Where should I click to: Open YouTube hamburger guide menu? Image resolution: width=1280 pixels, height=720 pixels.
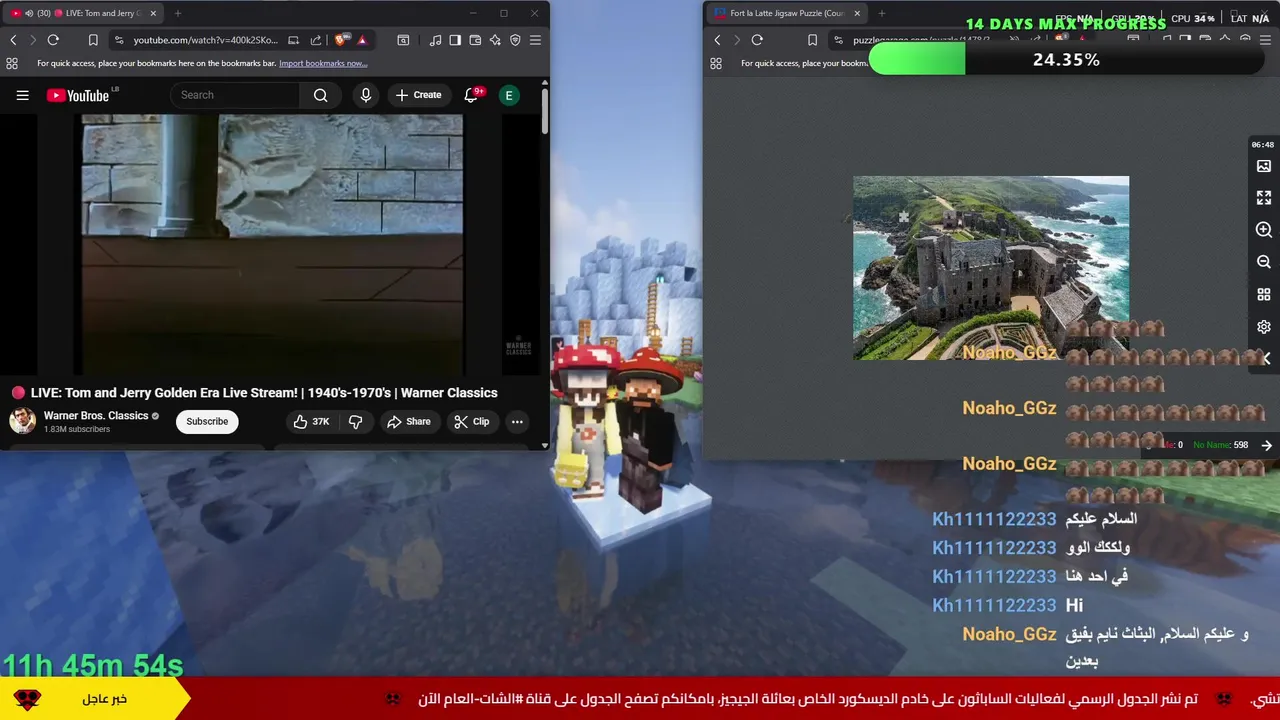point(22,95)
